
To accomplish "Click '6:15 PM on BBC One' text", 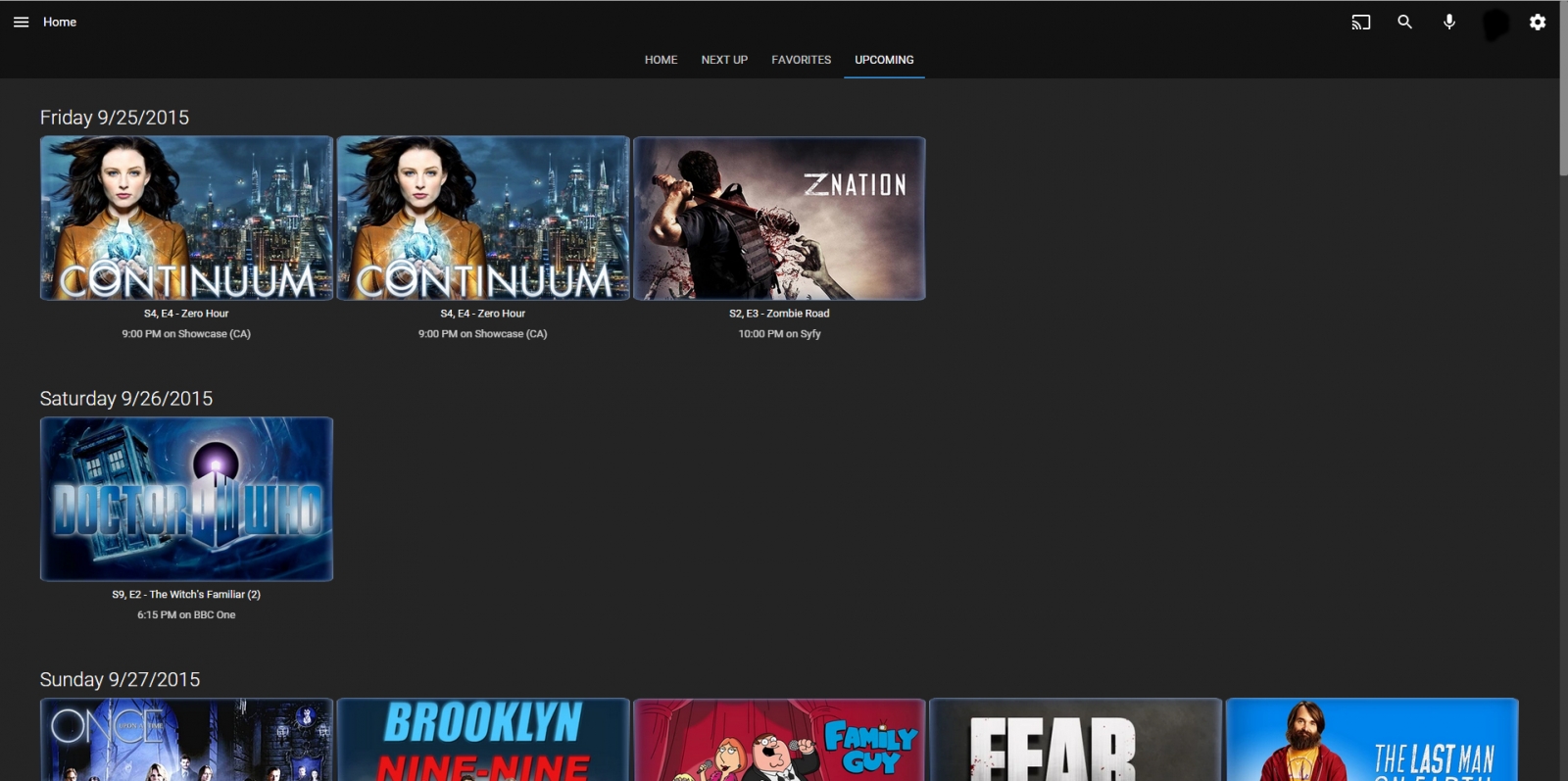I will tap(186, 615).
